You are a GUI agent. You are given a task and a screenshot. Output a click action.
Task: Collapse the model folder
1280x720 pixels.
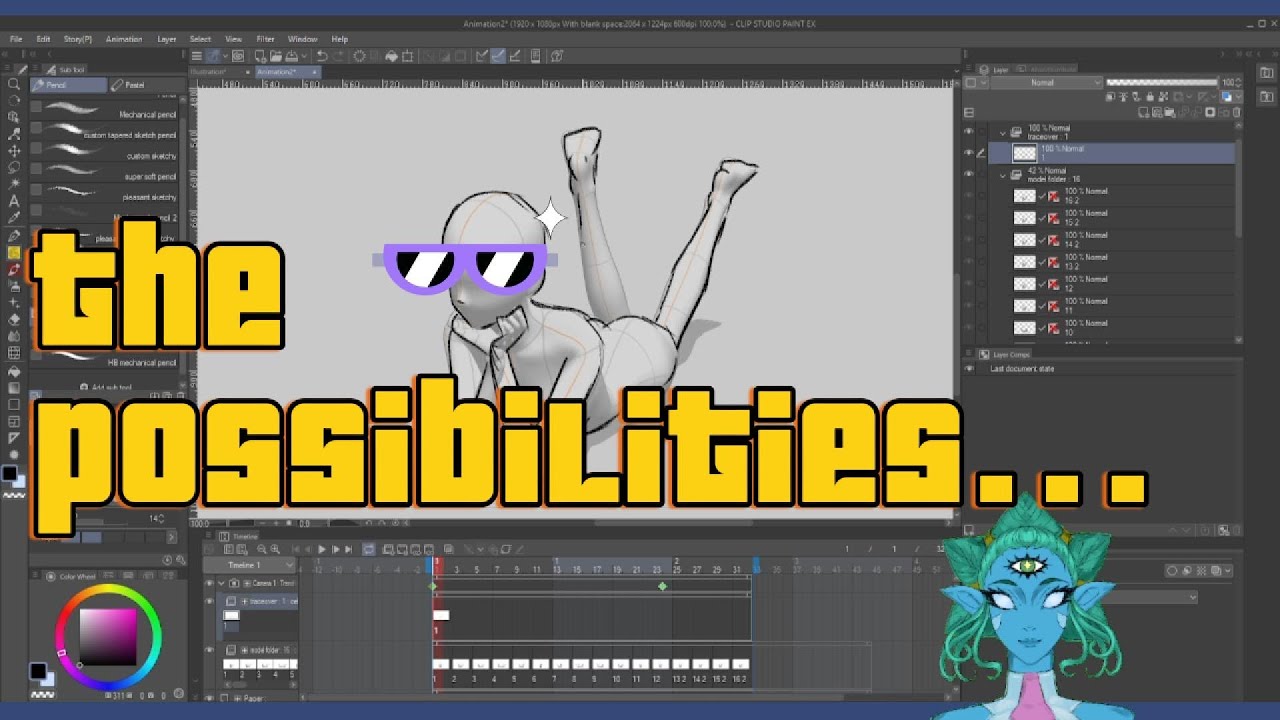point(1003,175)
